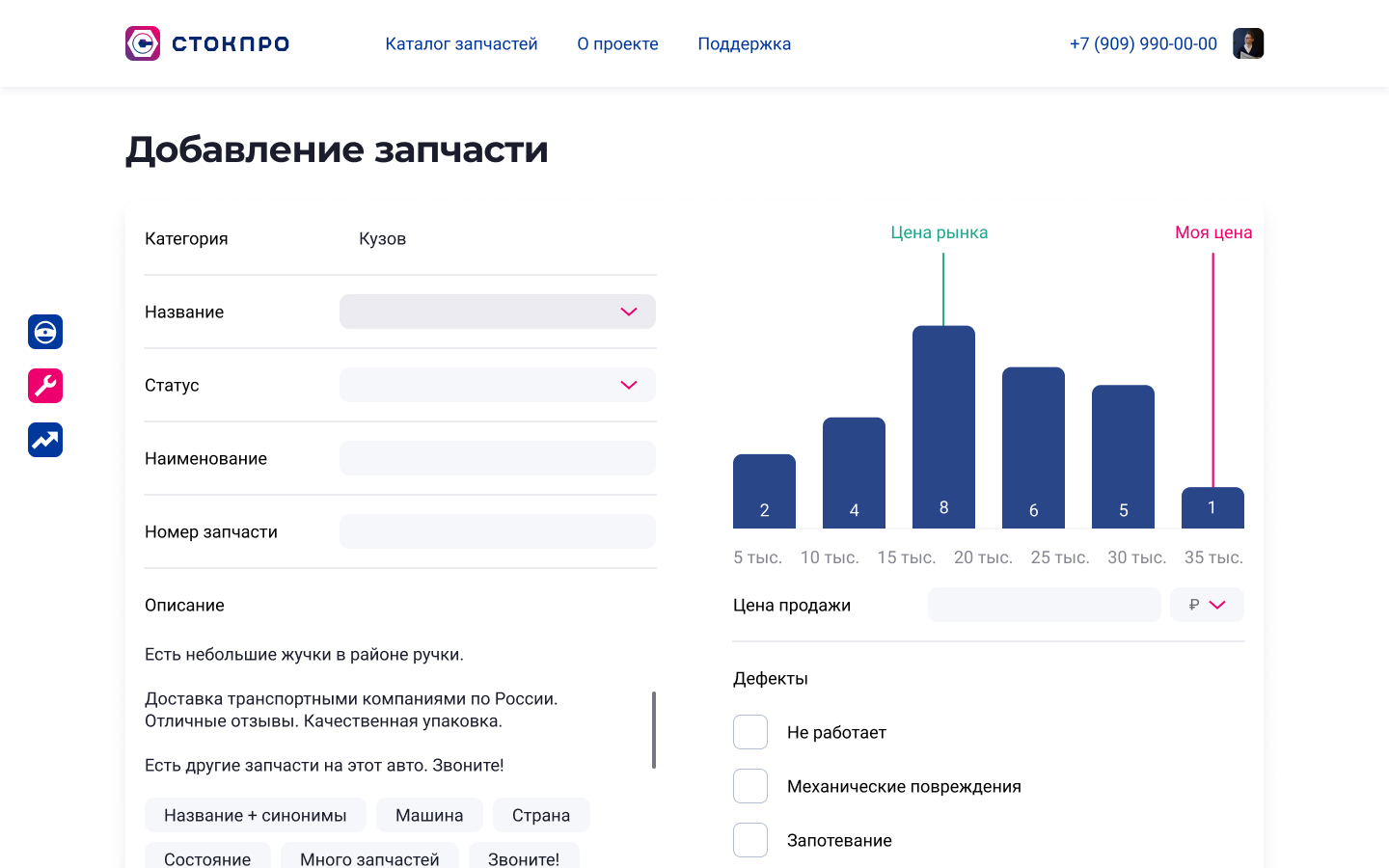Click the СТОКПРО logo icon

click(x=143, y=43)
